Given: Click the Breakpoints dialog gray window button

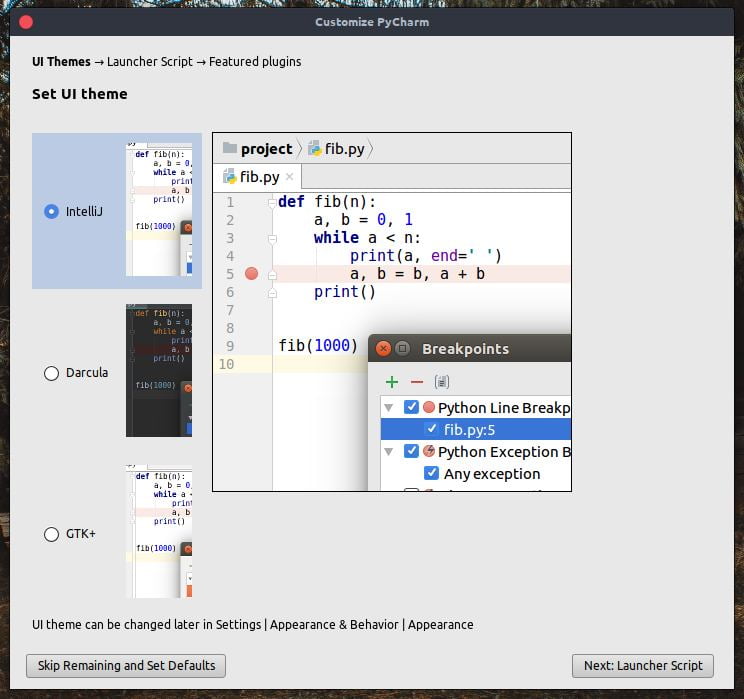Looking at the screenshot, I should coord(402,348).
